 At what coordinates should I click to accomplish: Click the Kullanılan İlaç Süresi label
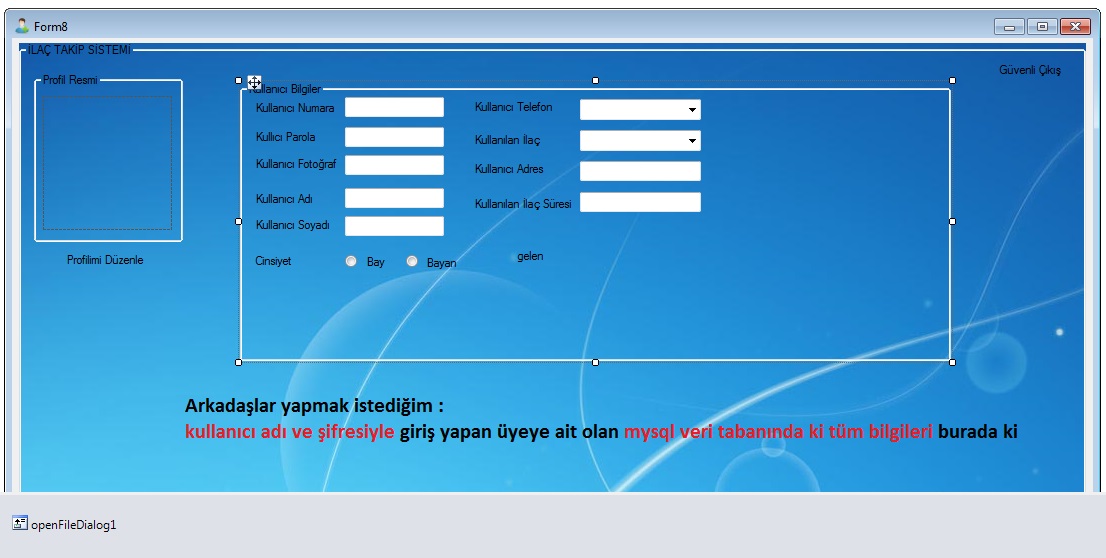pos(523,204)
